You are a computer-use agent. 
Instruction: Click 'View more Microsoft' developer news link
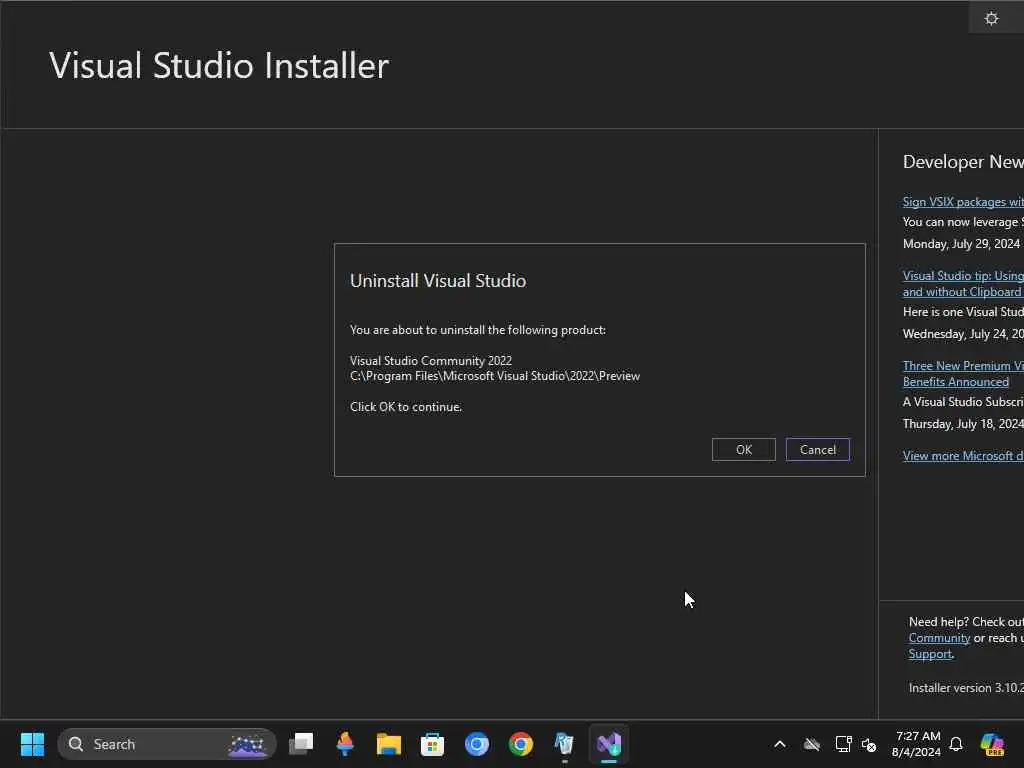[x=963, y=455]
